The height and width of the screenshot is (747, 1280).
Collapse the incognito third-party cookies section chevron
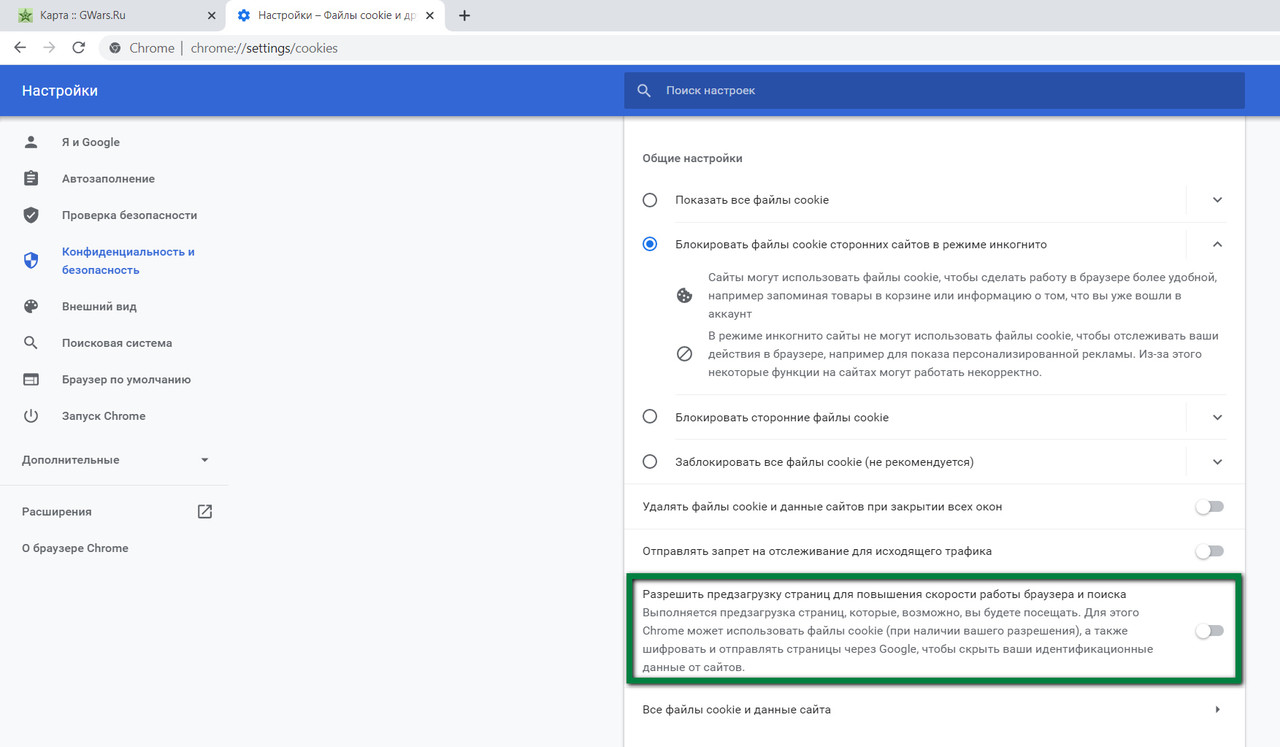[1217, 244]
